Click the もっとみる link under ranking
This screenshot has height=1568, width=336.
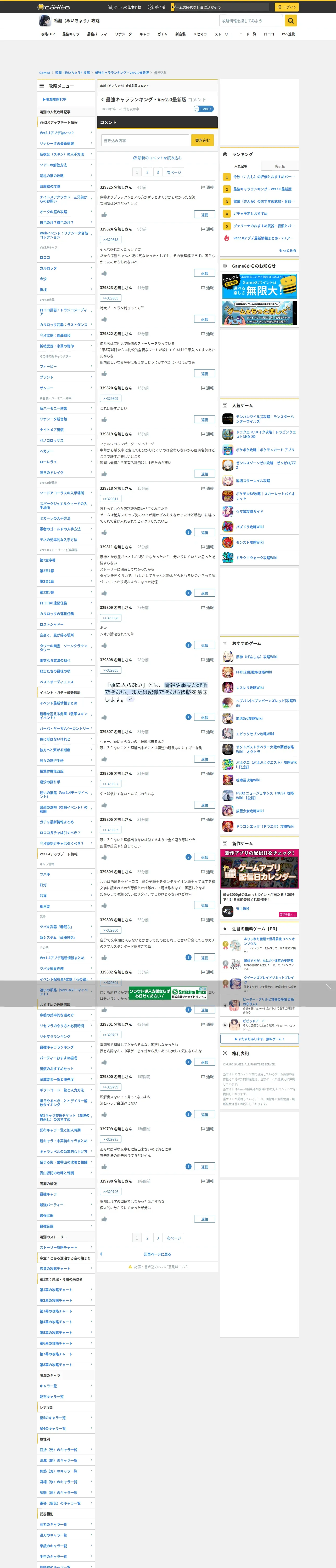pyautogui.click(x=288, y=250)
